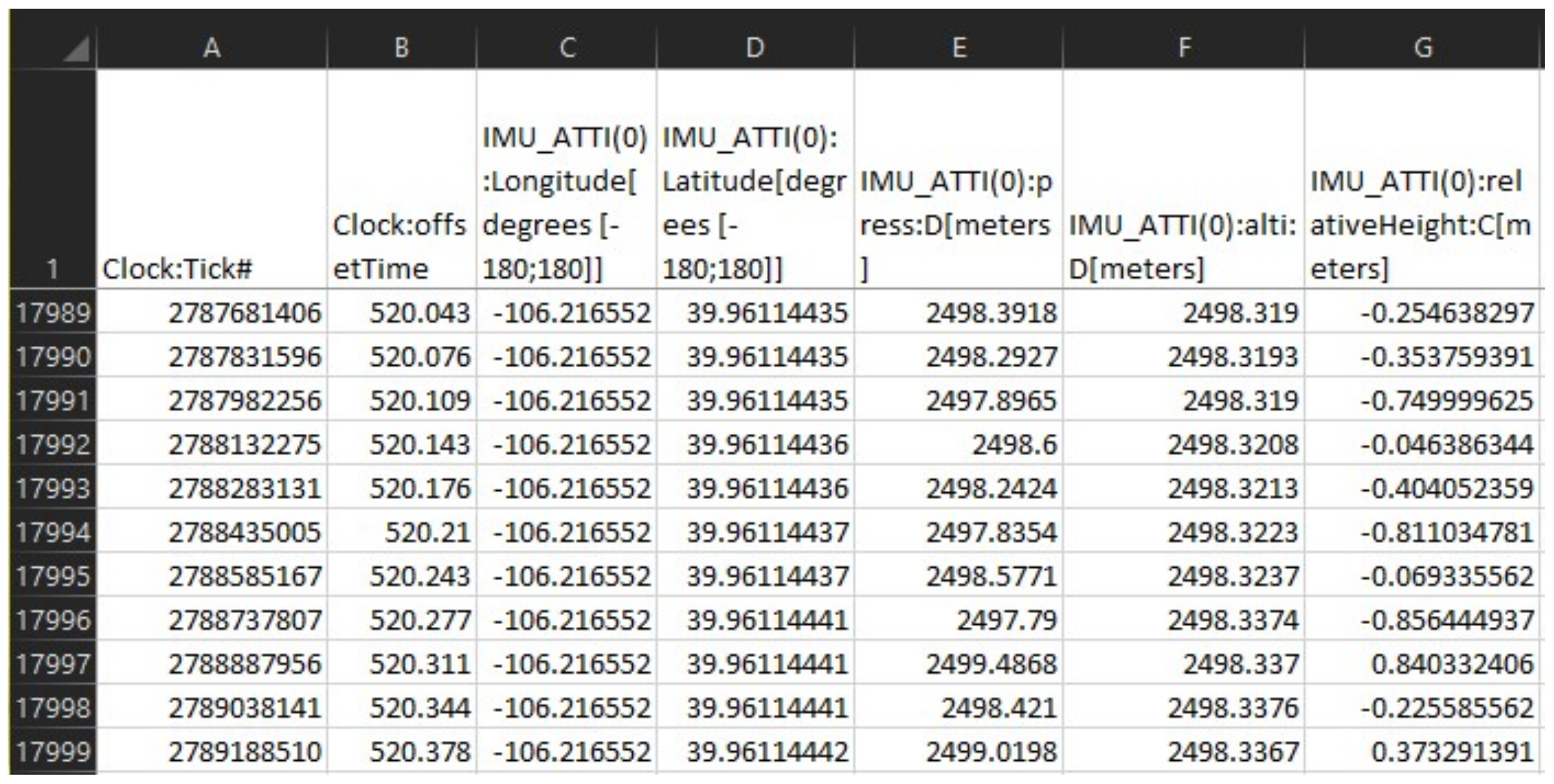The height and width of the screenshot is (784, 1554).
Task: Select row 17989 header
Action: coord(53,313)
